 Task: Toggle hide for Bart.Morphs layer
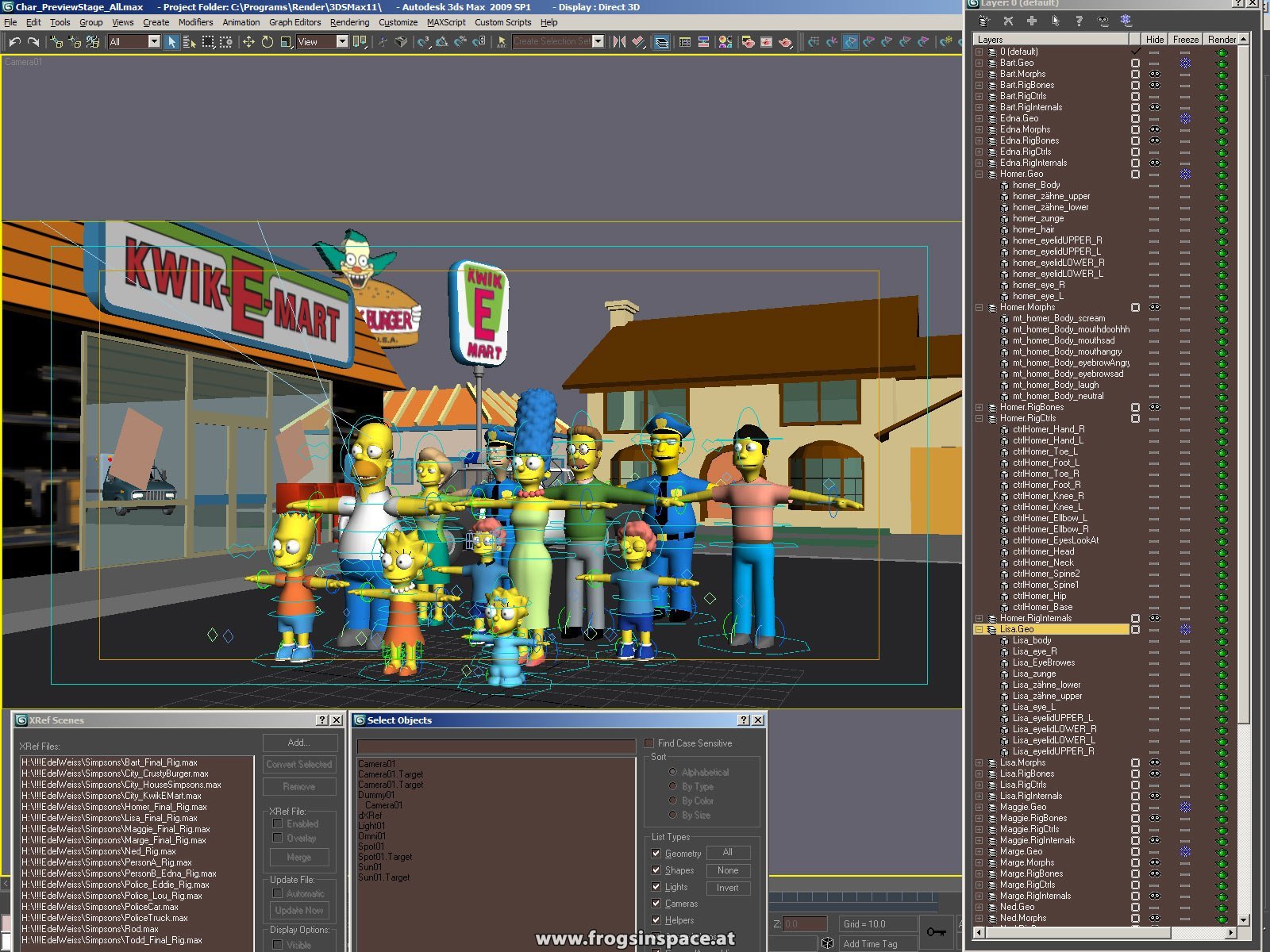pos(1155,74)
